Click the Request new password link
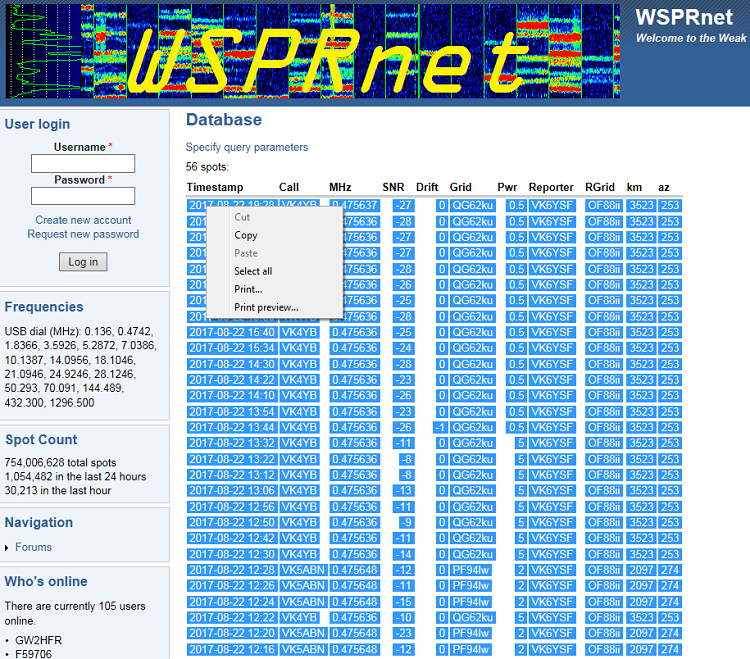 pos(83,234)
